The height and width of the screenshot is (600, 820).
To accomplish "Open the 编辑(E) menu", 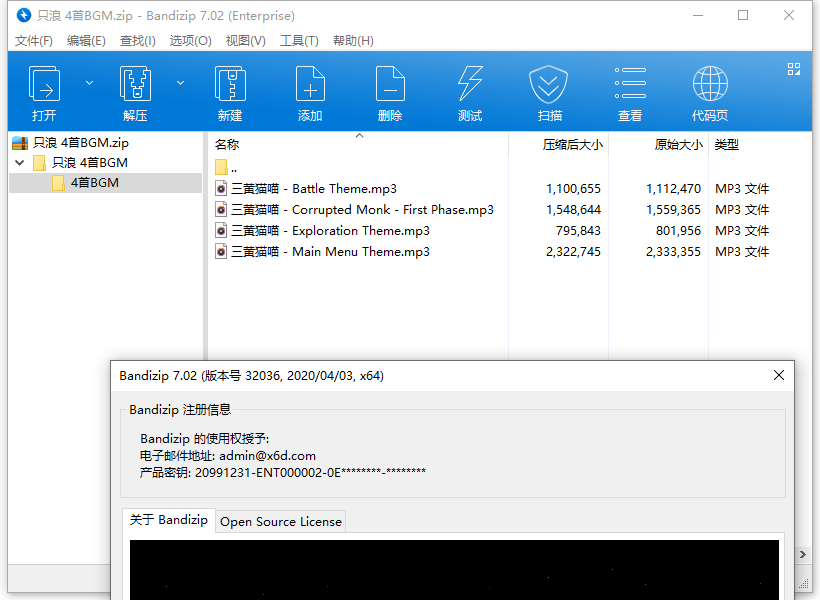I will (x=86, y=41).
